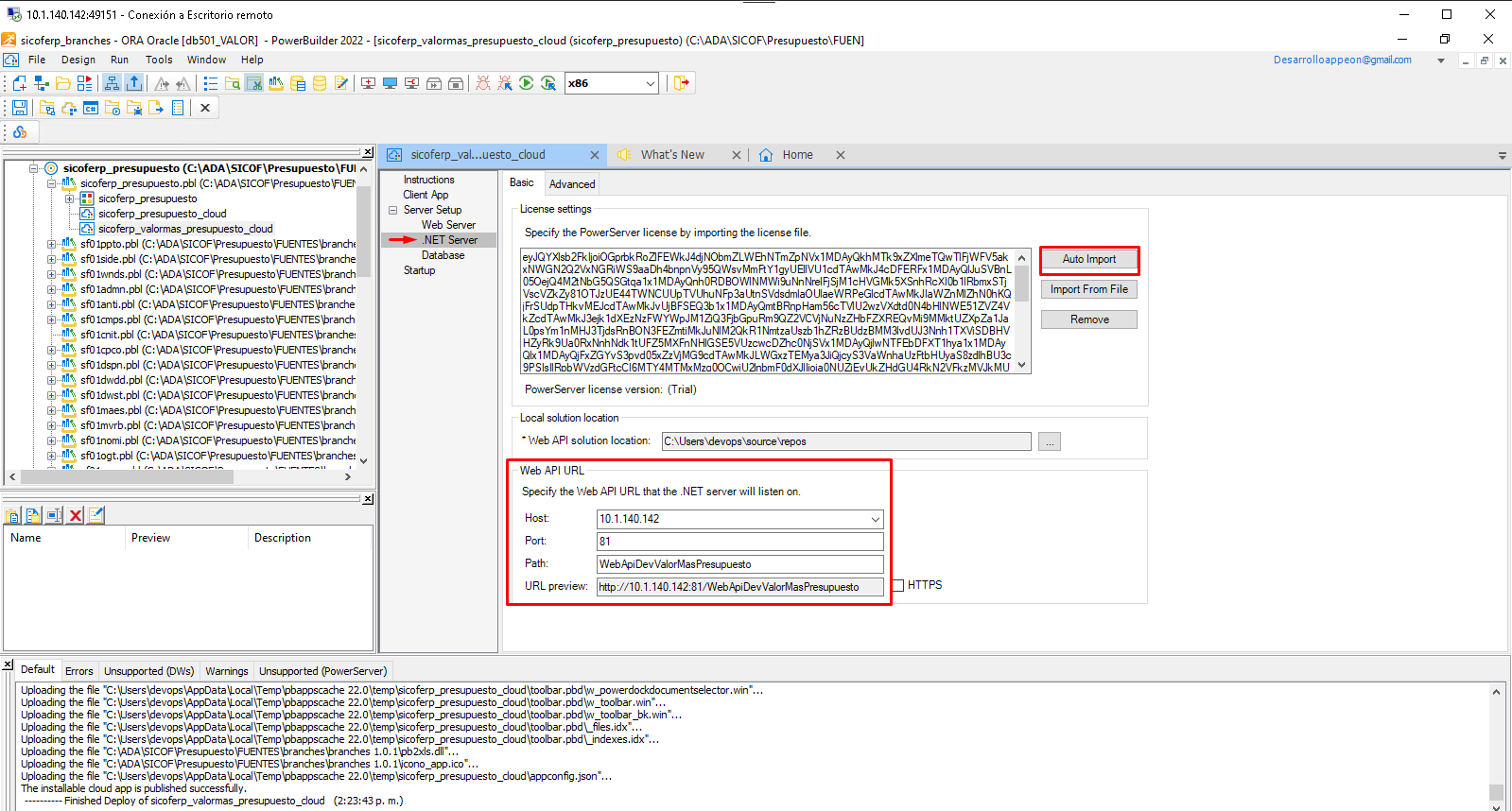
Task: Expand the Host combo box
Action: point(876,519)
